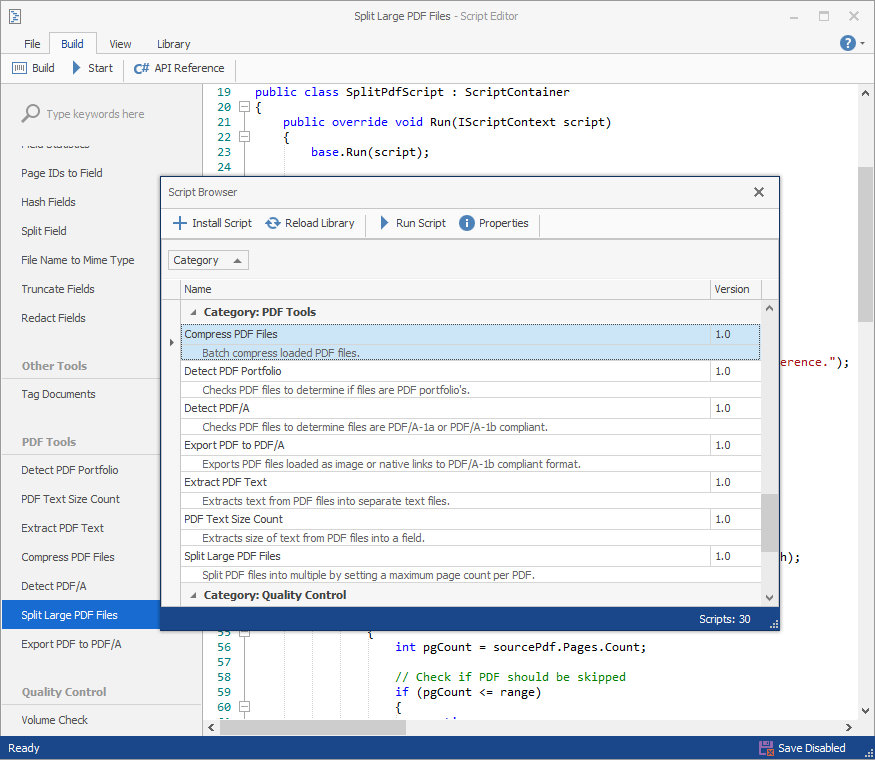
Task: Collapse code block at line 22
Action: 244,137
